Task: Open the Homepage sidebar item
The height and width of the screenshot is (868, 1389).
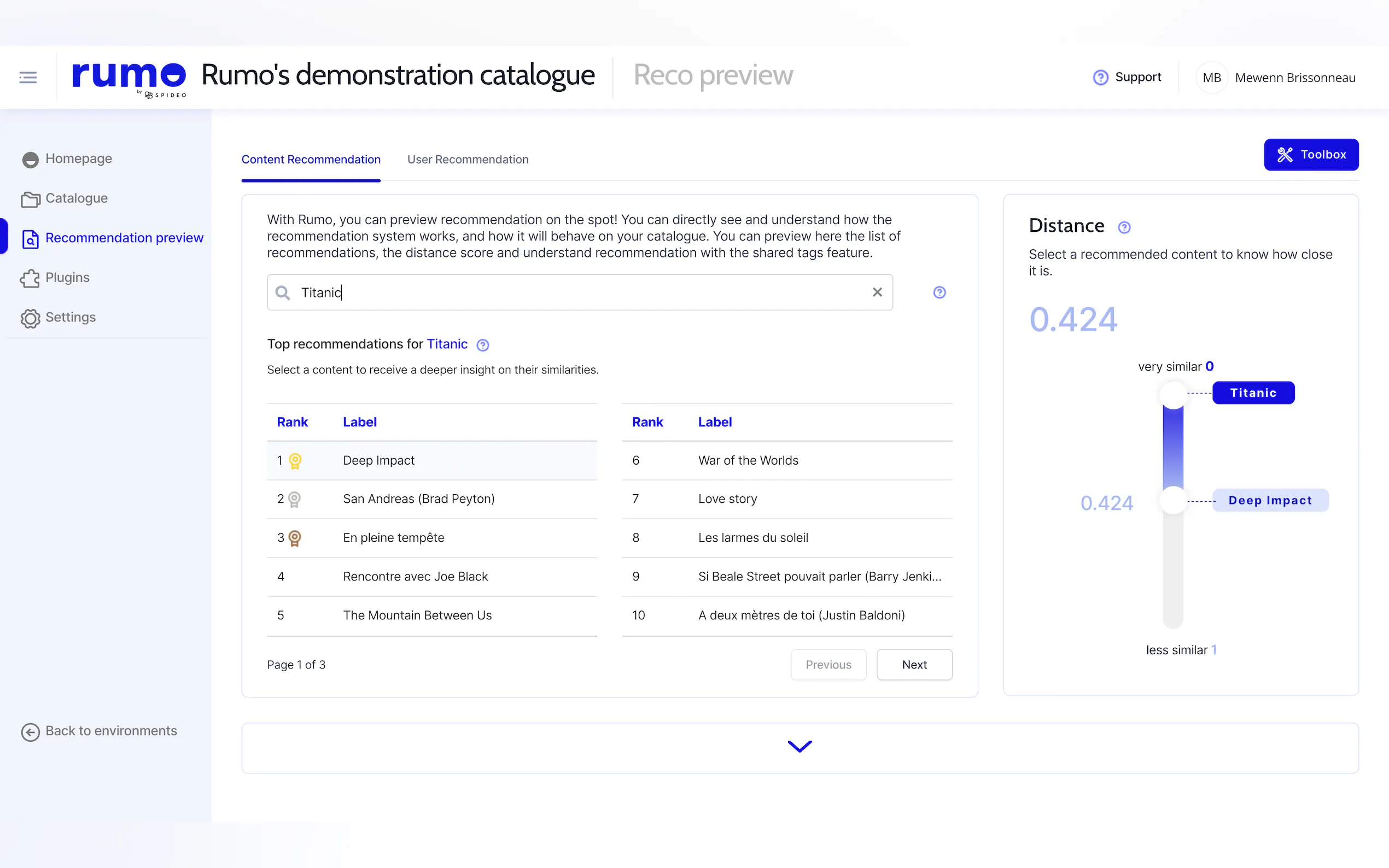Action: 78,159
